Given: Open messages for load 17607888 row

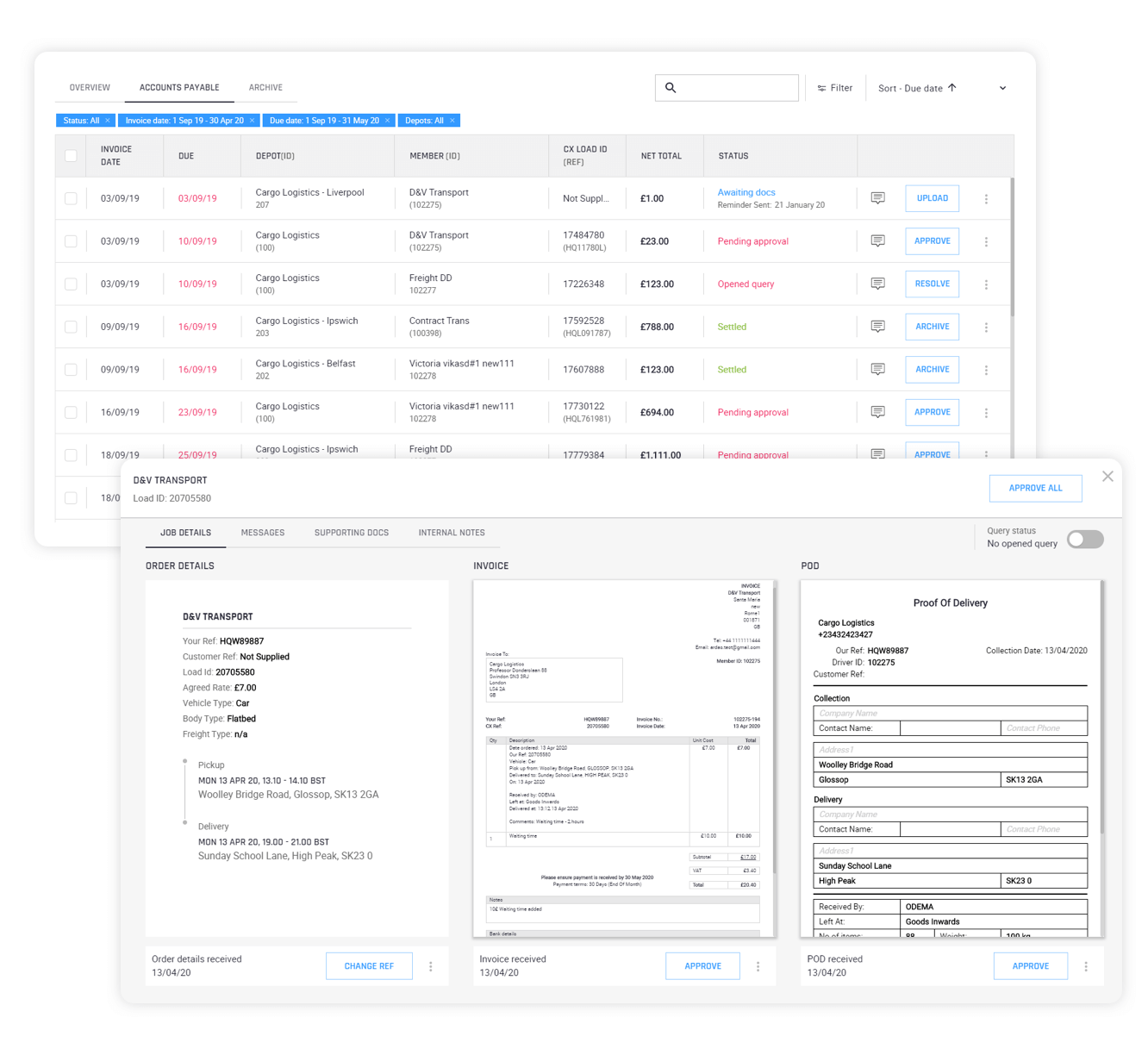Looking at the screenshot, I should coord(877,370).
